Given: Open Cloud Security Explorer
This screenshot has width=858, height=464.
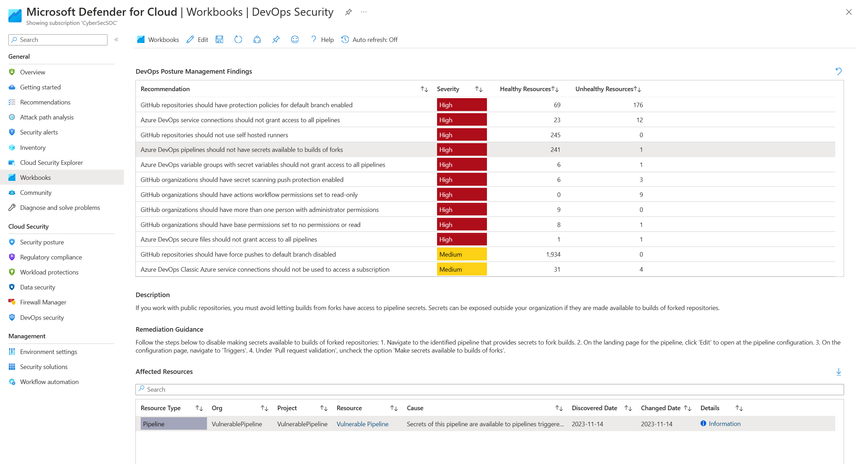Looking at the screenshot, I should (51, 163).
